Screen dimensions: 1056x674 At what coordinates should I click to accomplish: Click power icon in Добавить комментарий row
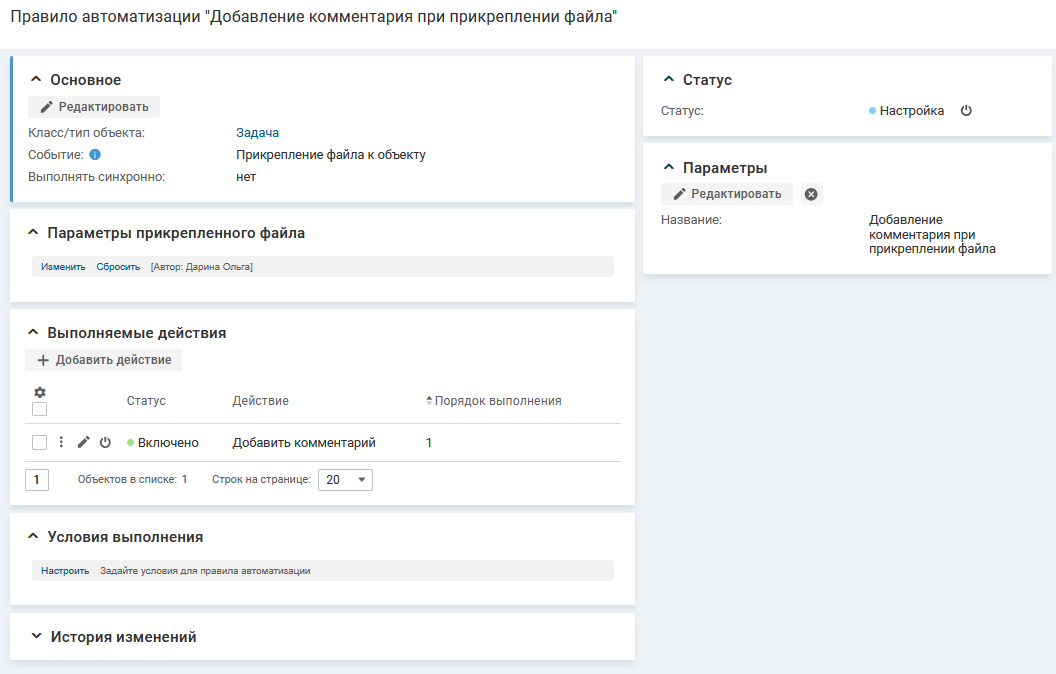[105, 442]
